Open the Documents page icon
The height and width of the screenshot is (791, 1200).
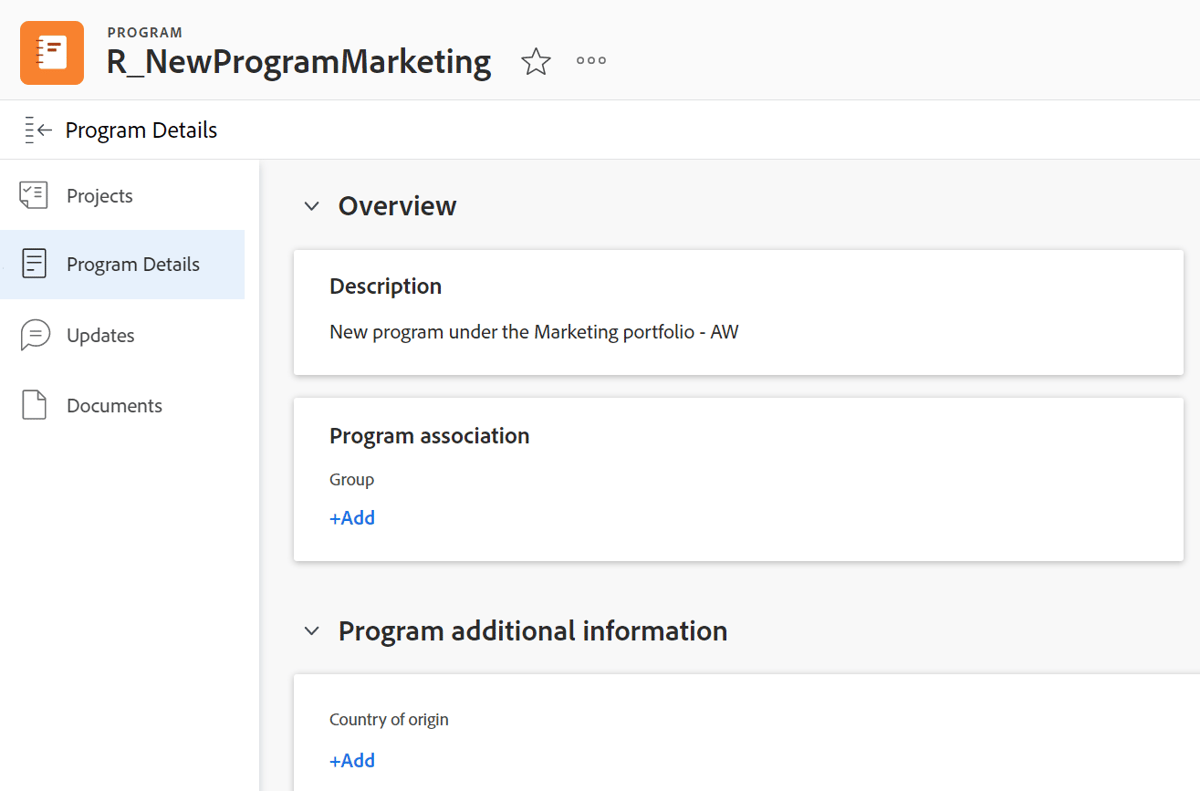click(33, 404)
